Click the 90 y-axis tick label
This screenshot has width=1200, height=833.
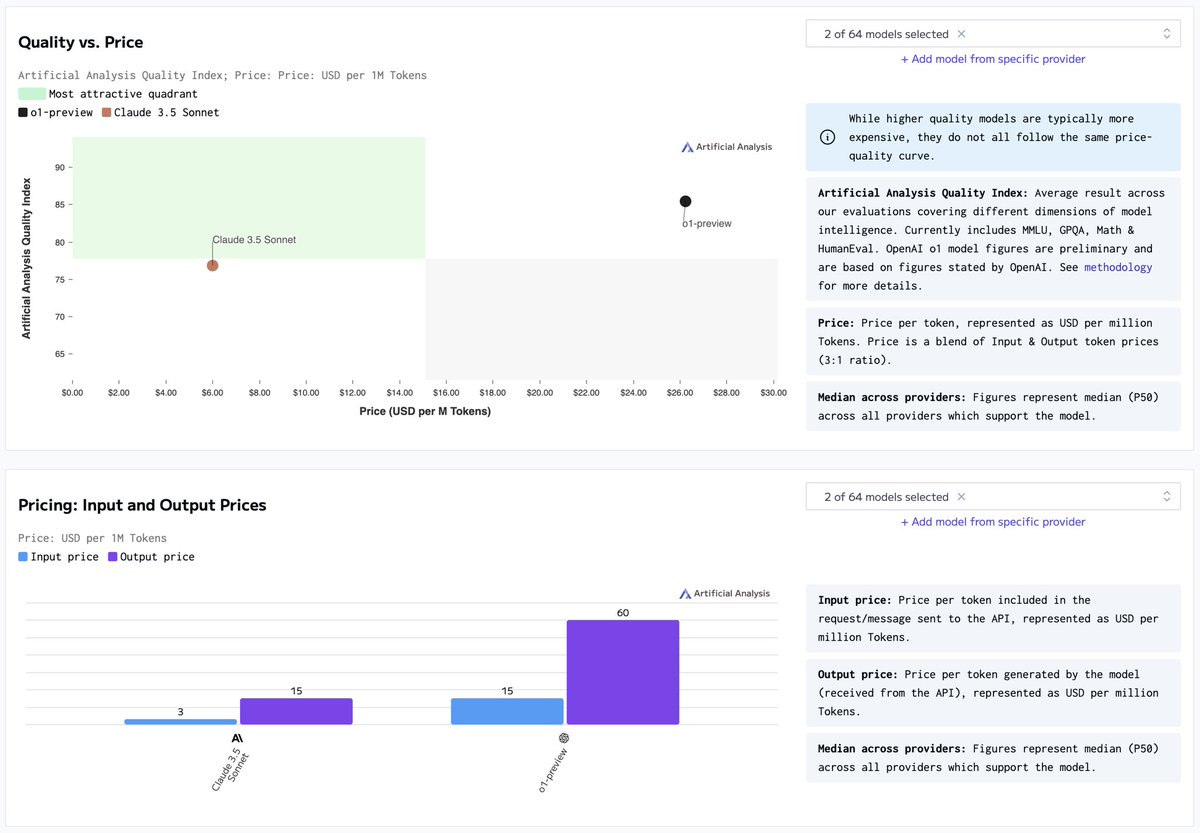60,167
